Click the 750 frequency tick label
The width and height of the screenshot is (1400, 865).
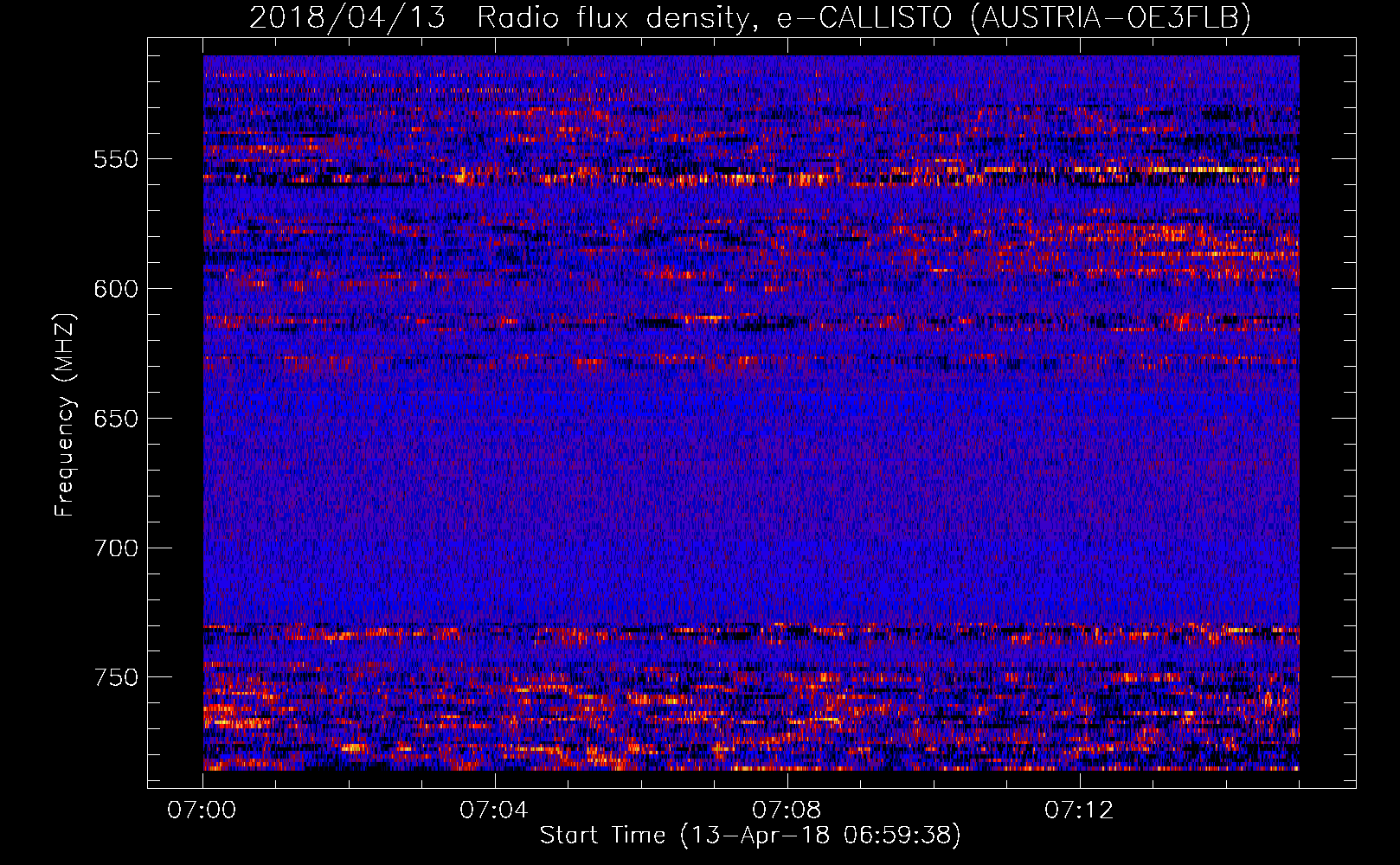(x=116, y=677)
